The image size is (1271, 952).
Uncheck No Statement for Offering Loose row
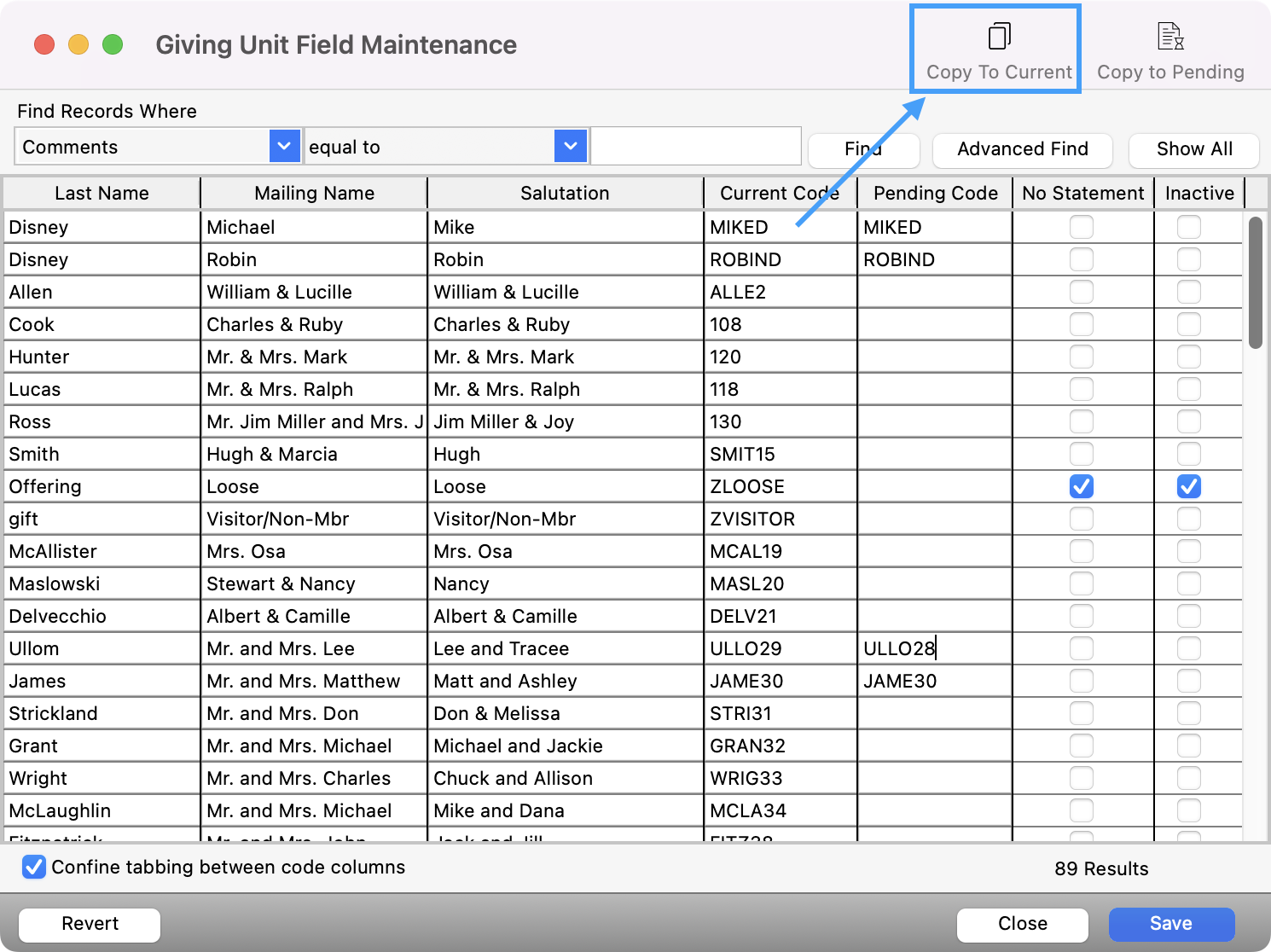[1081, 486]
